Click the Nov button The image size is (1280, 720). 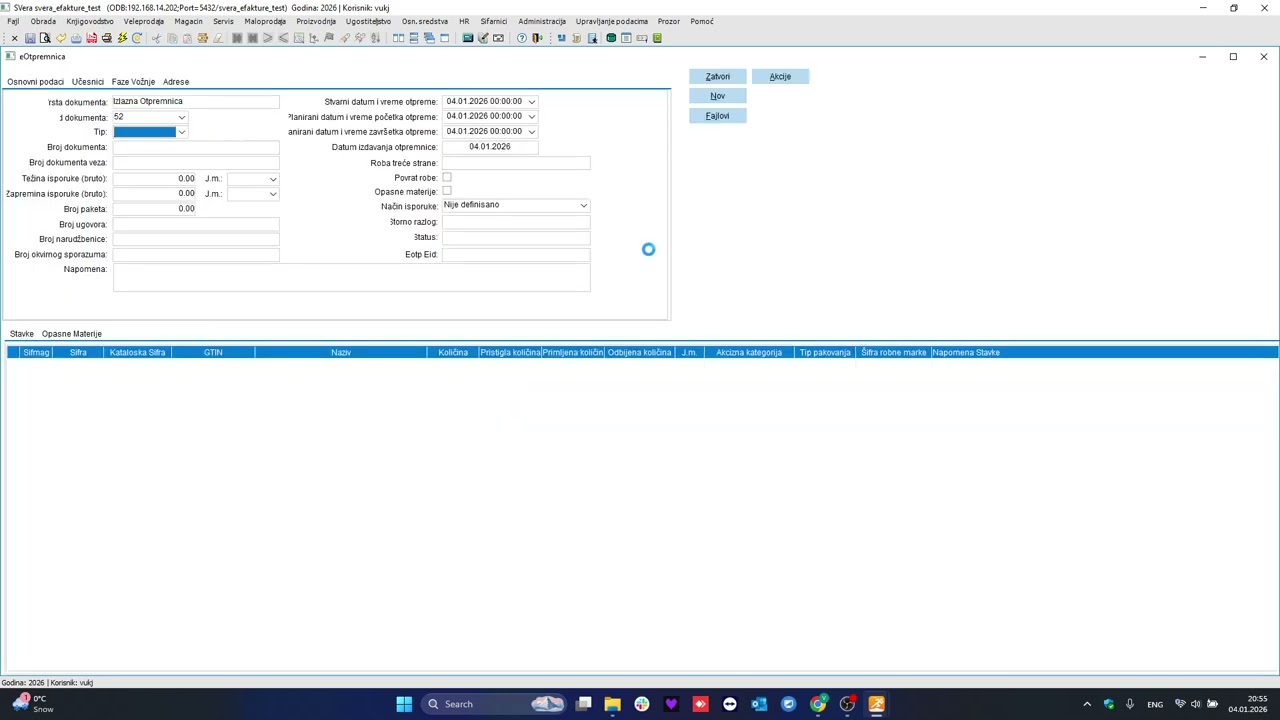pyautogui.click(x=717, y=96)
